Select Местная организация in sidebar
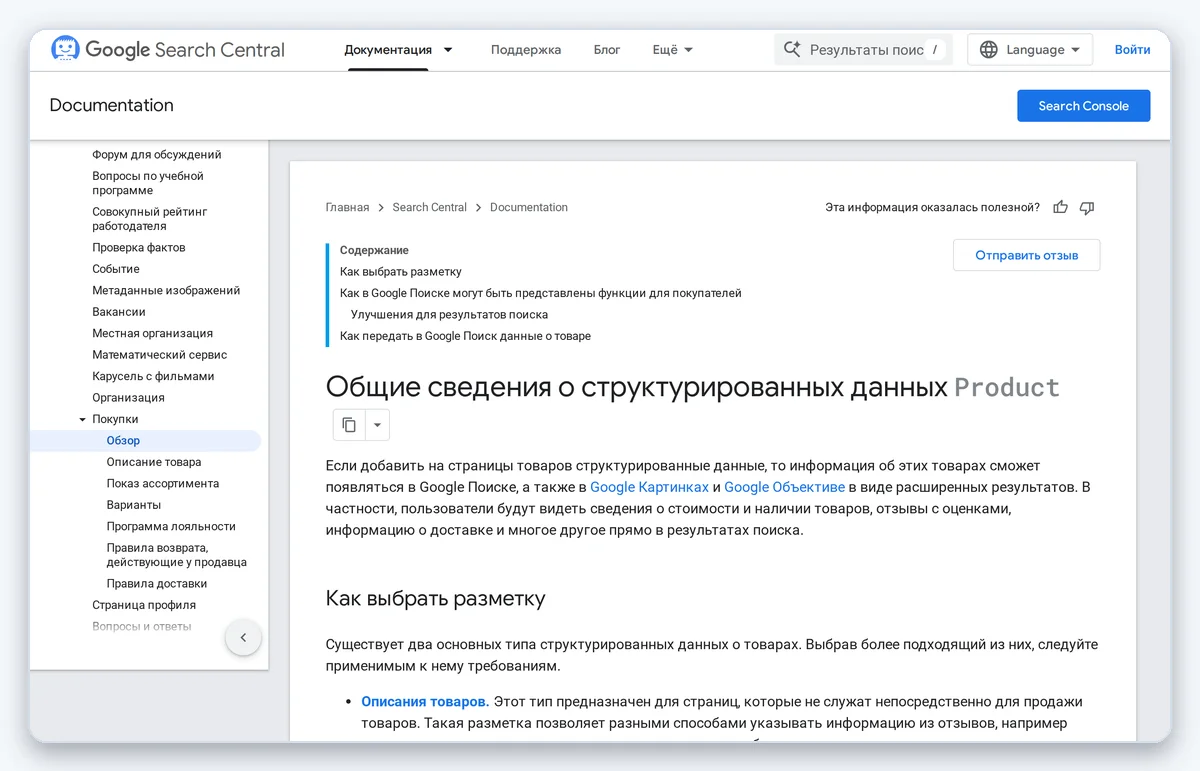This screenshot has height=771, width=1200. click(152, 334)
